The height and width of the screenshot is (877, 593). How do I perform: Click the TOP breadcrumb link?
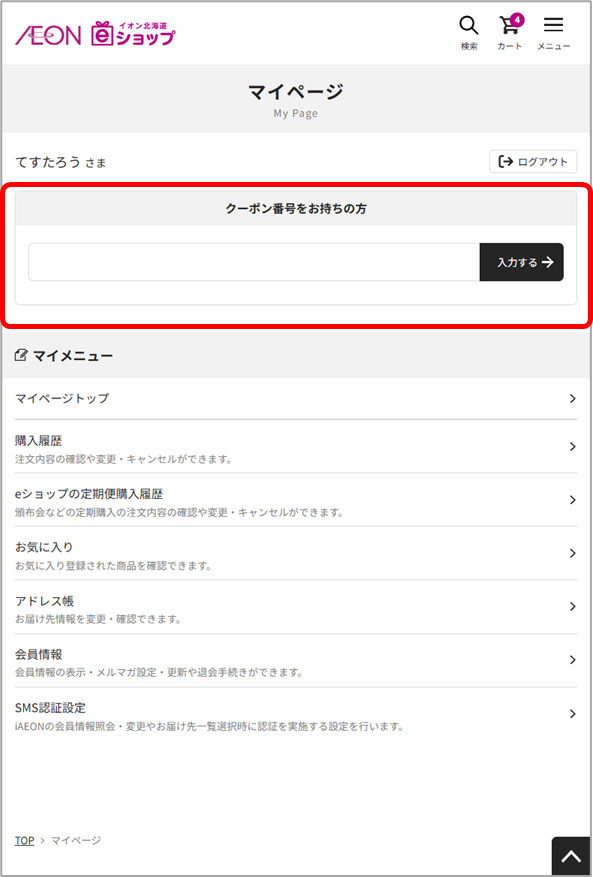[x=25, y=840]
